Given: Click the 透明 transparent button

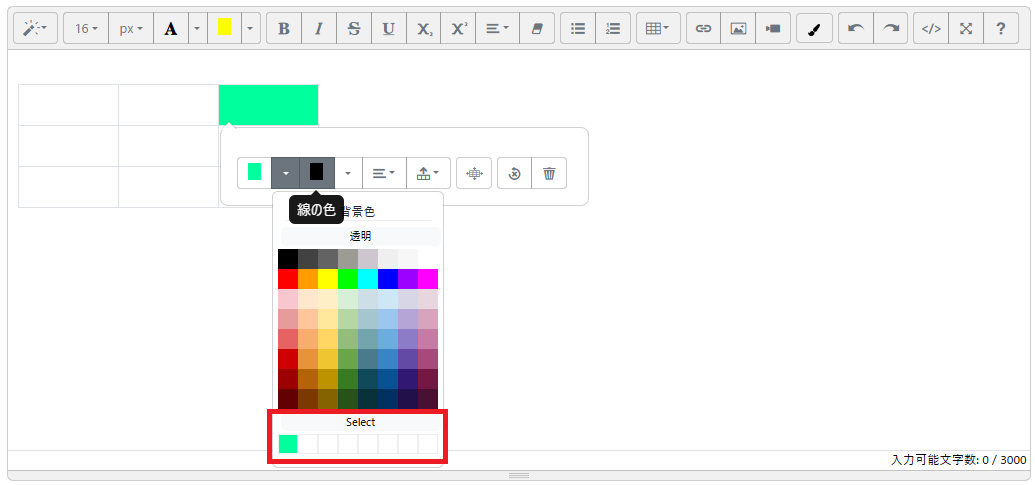Looking at the screenshot, I should pos(360,237).
